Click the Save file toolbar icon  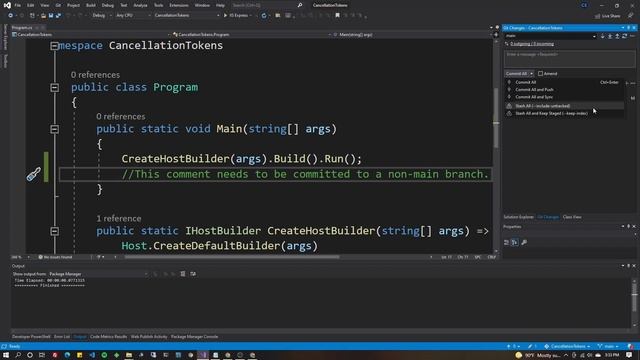51,16
